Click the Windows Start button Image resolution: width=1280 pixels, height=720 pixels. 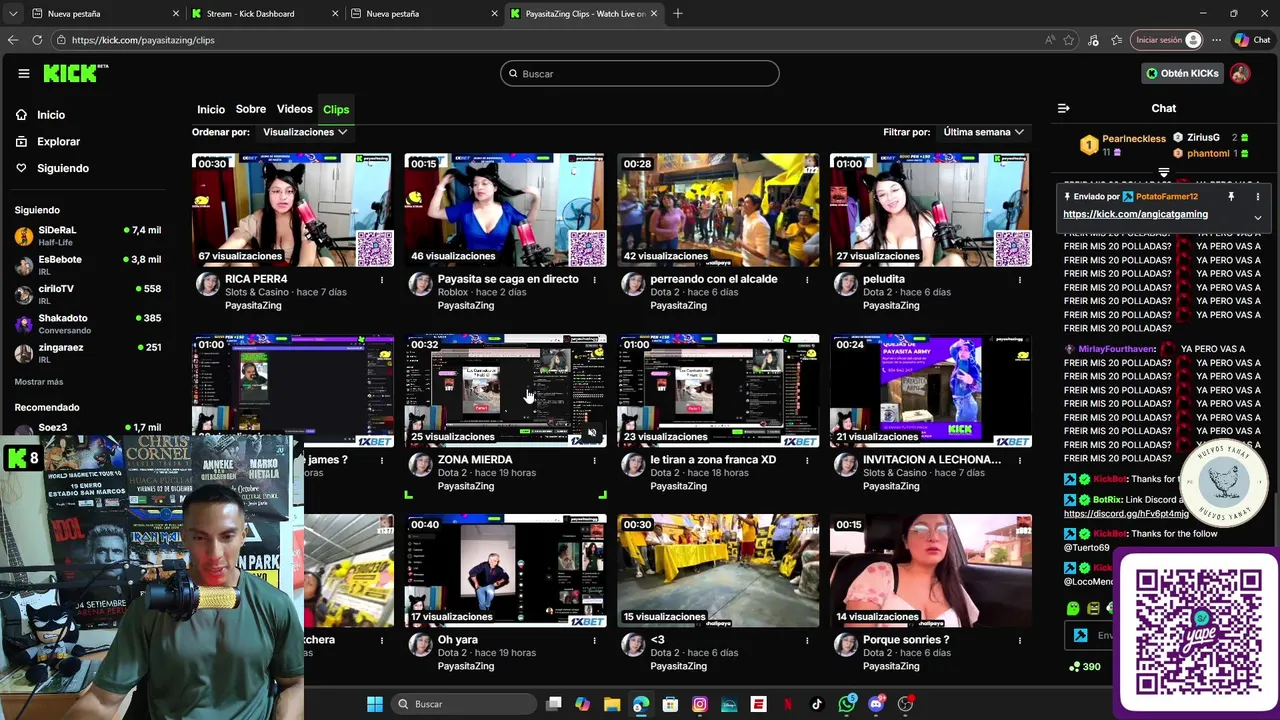[374, 704]
